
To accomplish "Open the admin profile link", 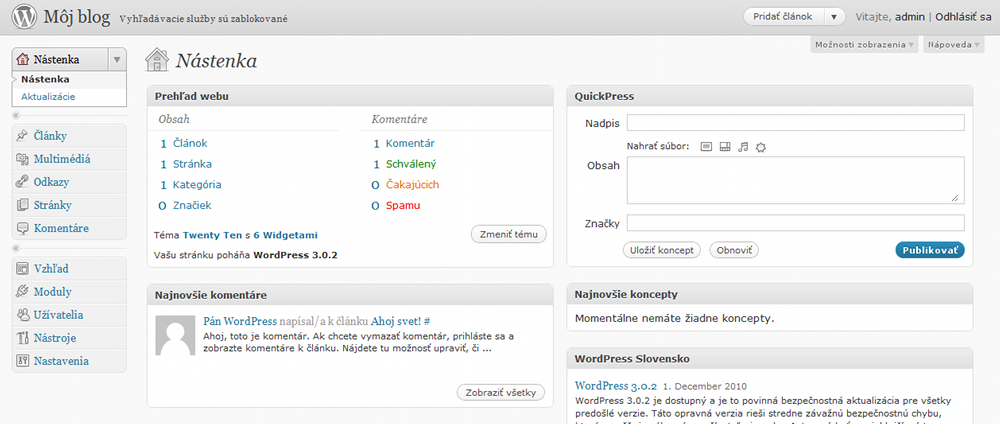I will click(910, 17).
